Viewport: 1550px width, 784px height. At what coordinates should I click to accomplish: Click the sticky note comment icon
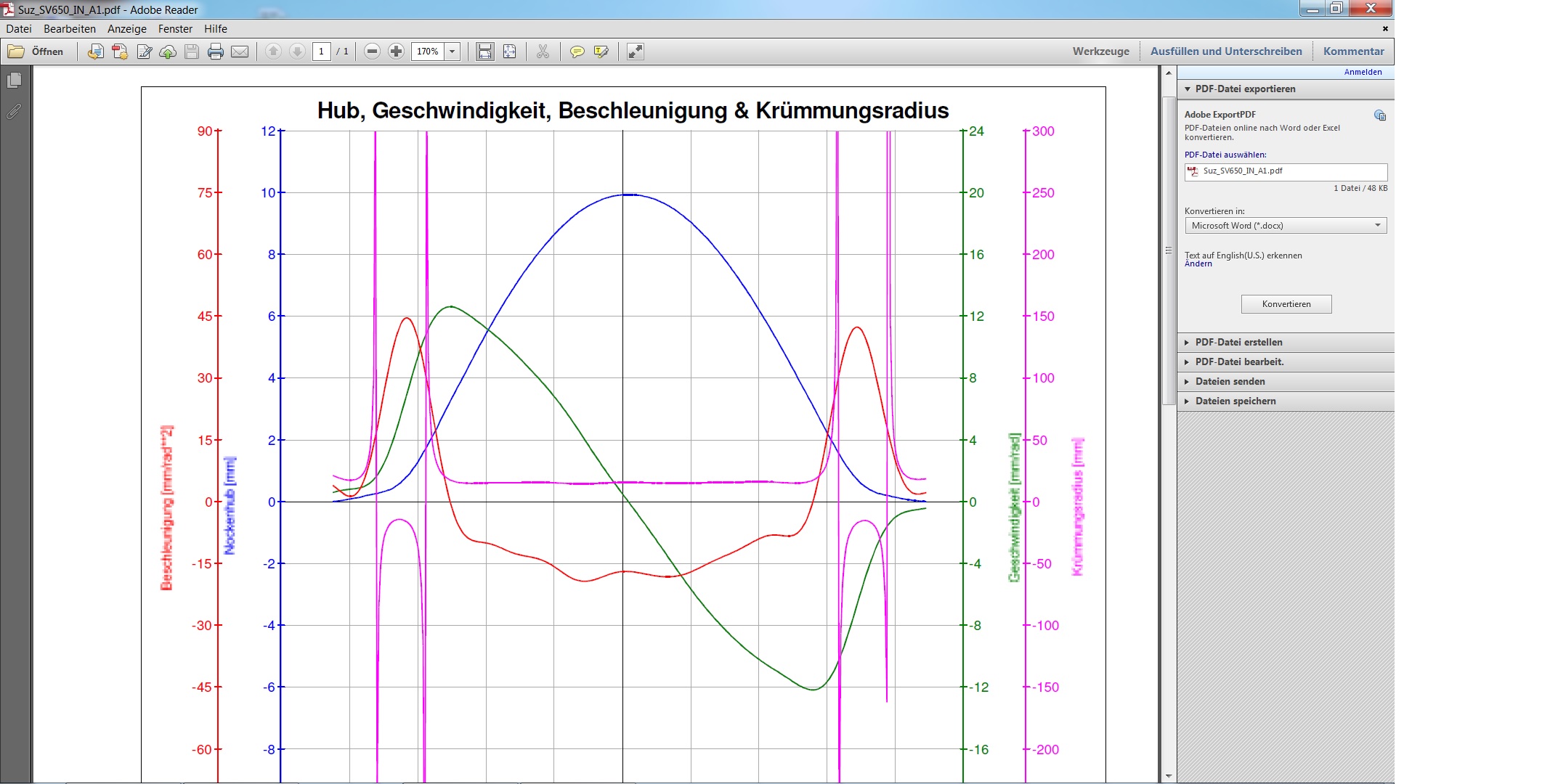click(577, 52)
